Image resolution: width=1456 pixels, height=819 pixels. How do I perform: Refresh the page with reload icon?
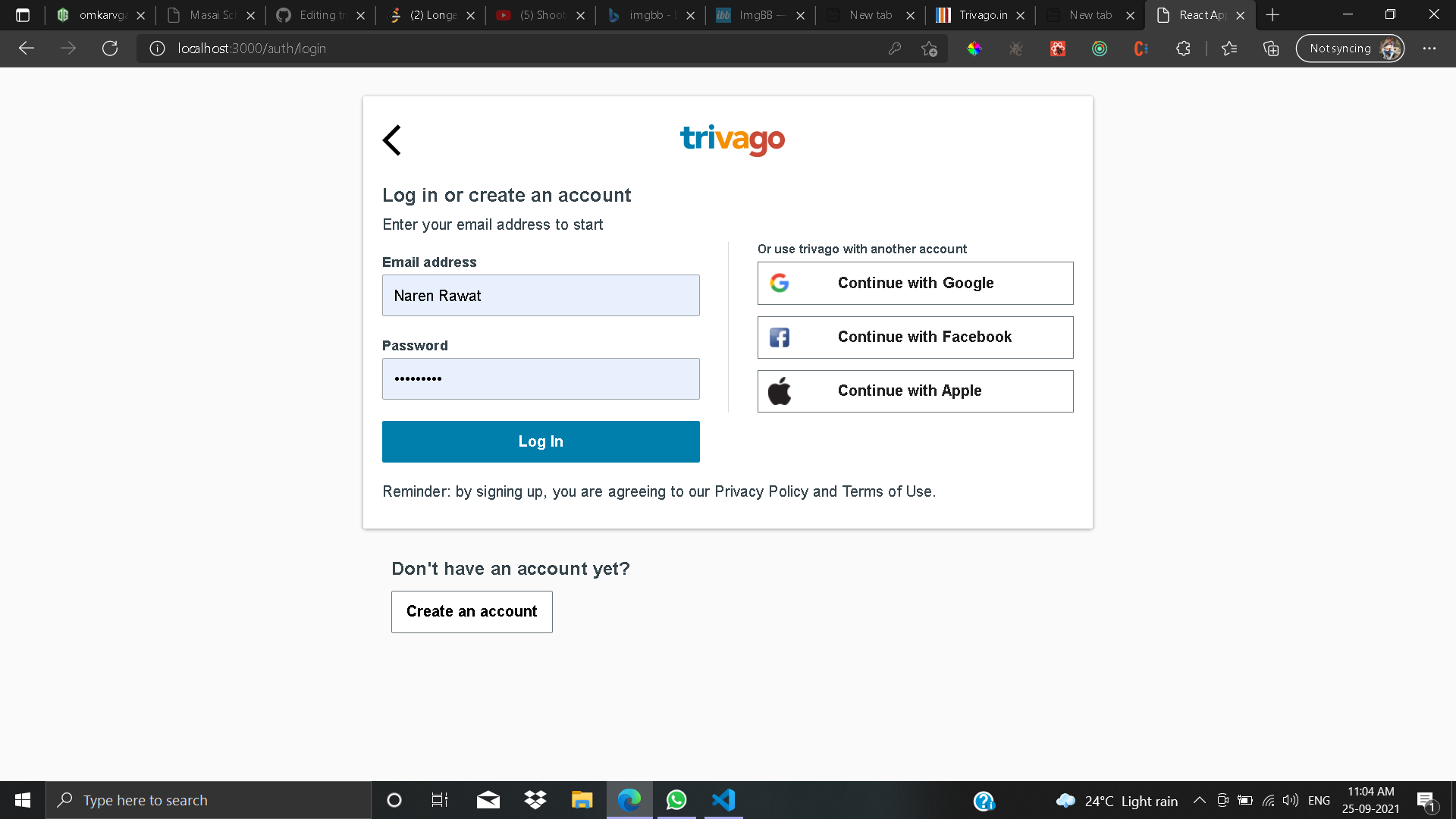coord(110,49)
